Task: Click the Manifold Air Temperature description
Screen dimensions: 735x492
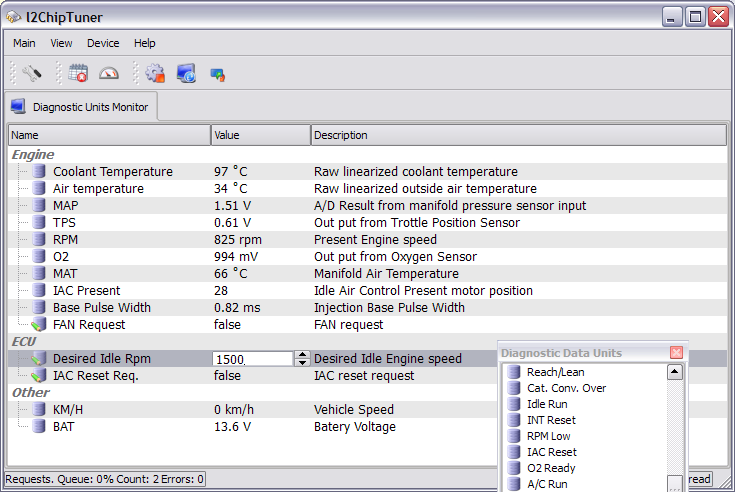Action: [386, 273]
